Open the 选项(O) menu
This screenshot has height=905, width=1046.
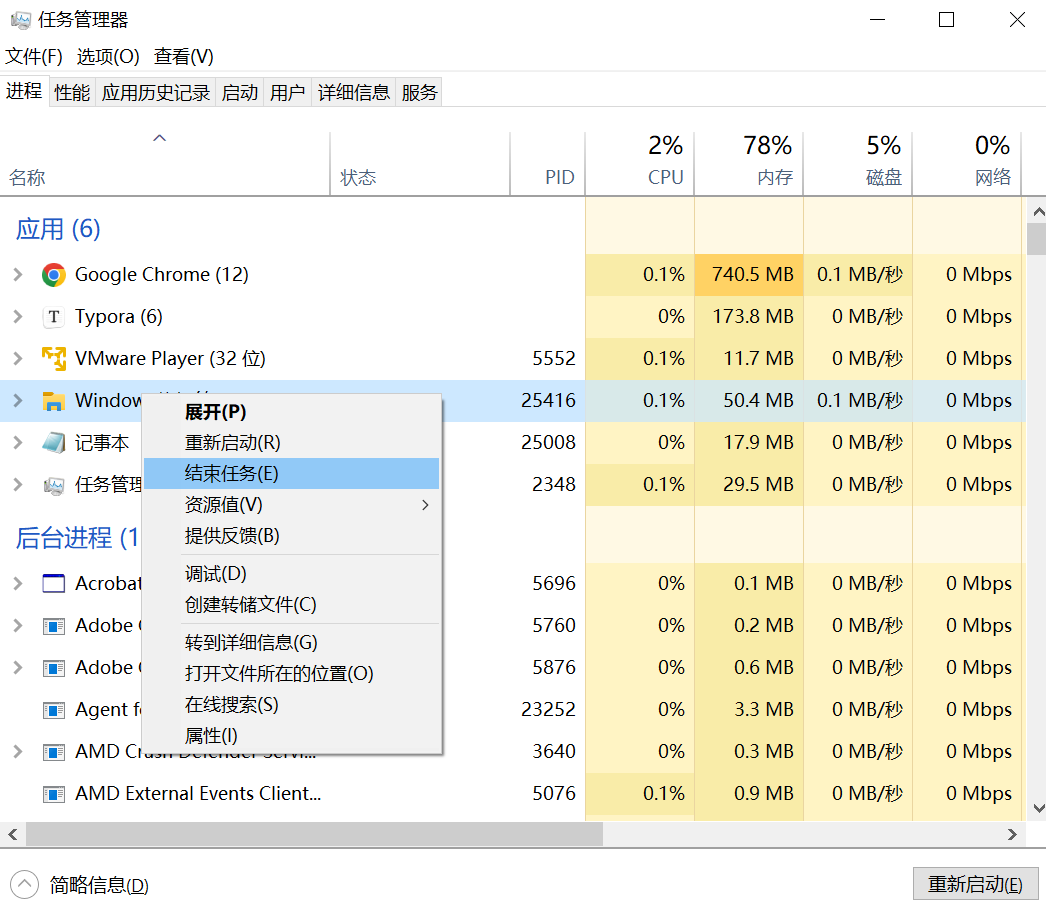108,57
